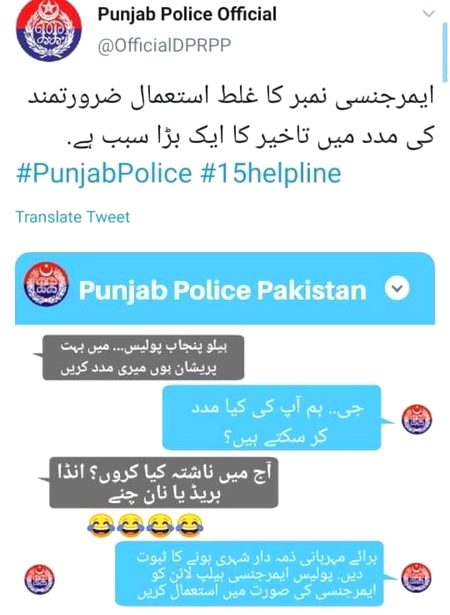
Task: Click the Punjab Police Official display name
Action: coord(187,15)
